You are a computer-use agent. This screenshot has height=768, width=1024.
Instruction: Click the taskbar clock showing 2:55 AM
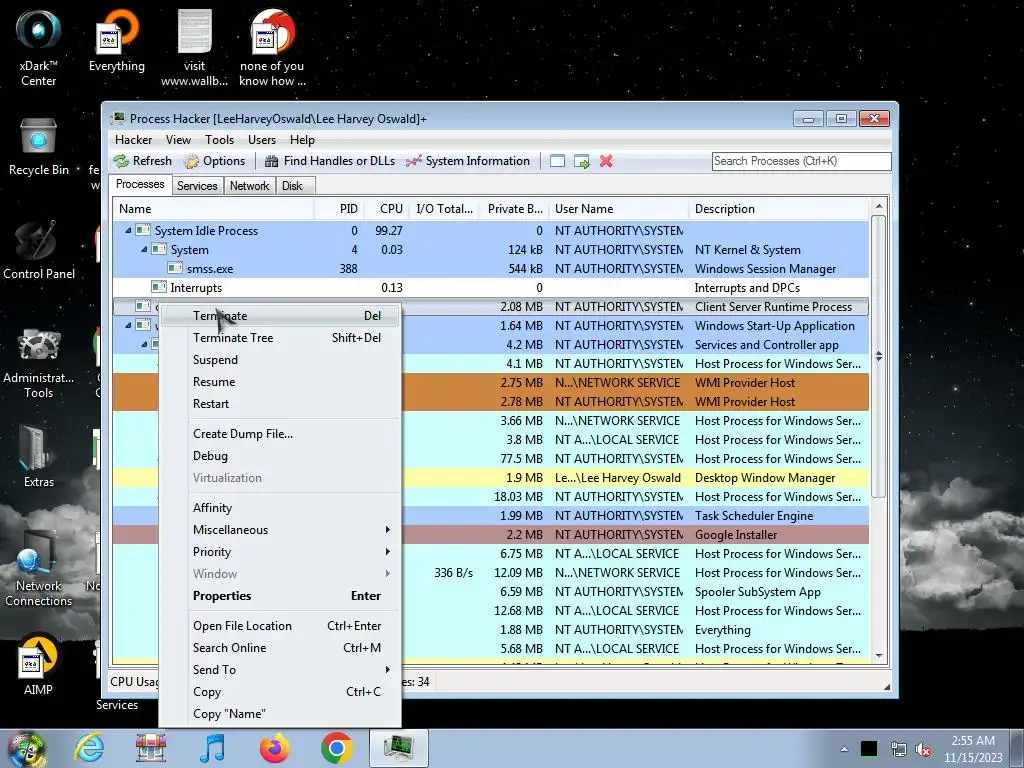pyautogui.click(x=972, y=749)
